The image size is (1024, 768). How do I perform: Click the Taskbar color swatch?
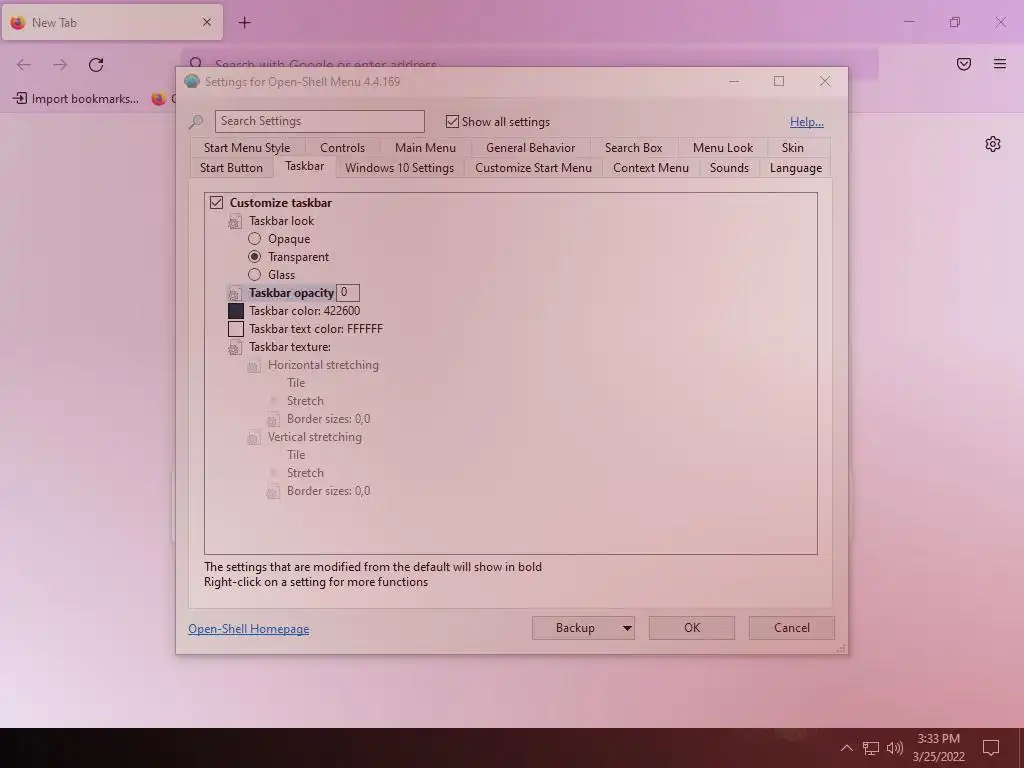236,311
